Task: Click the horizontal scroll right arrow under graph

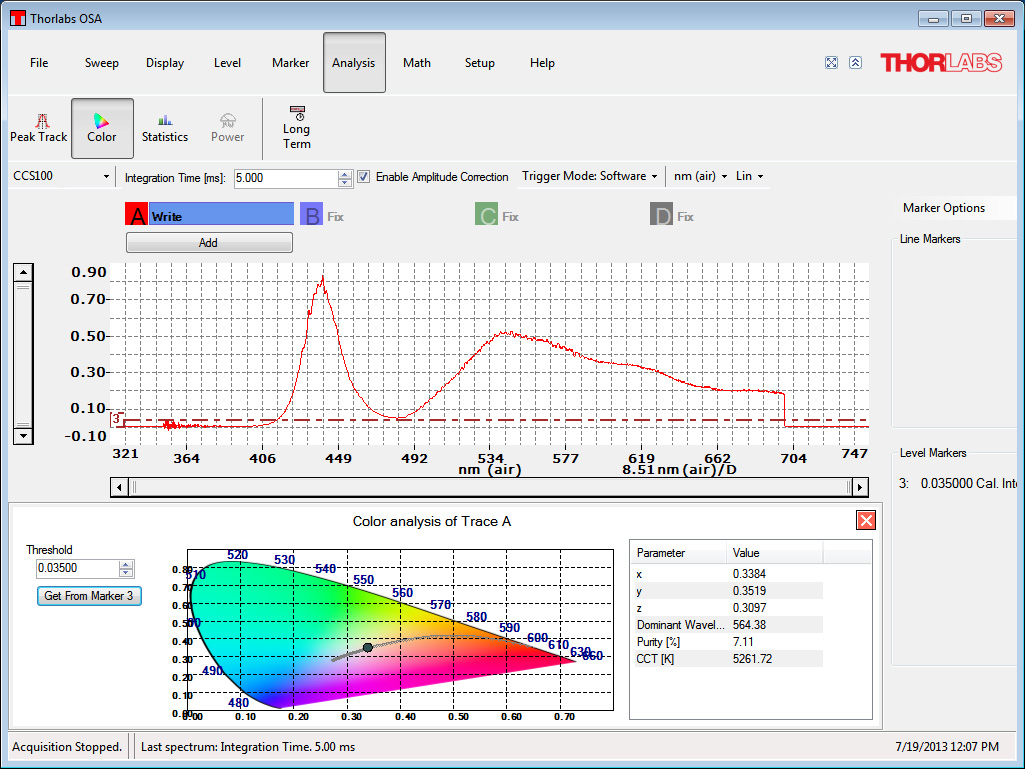Action: 860,487
